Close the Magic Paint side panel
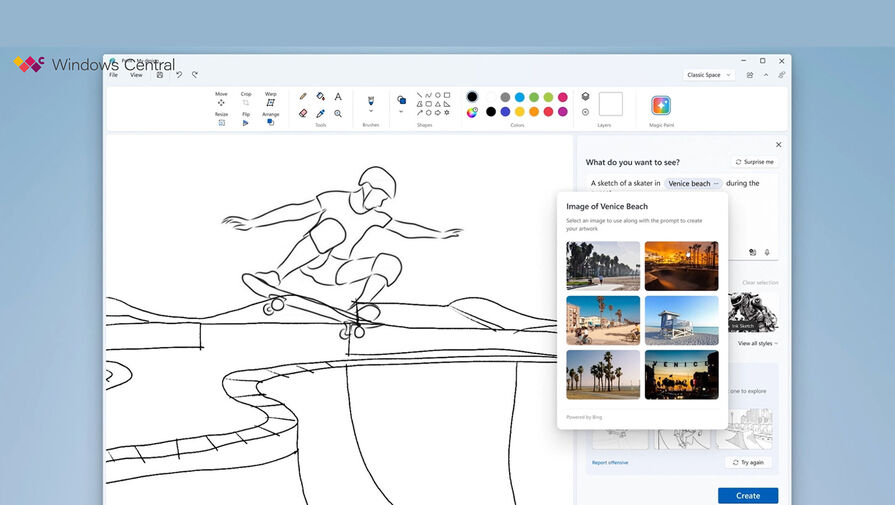 pyautogui.click(x=779, y=145)
